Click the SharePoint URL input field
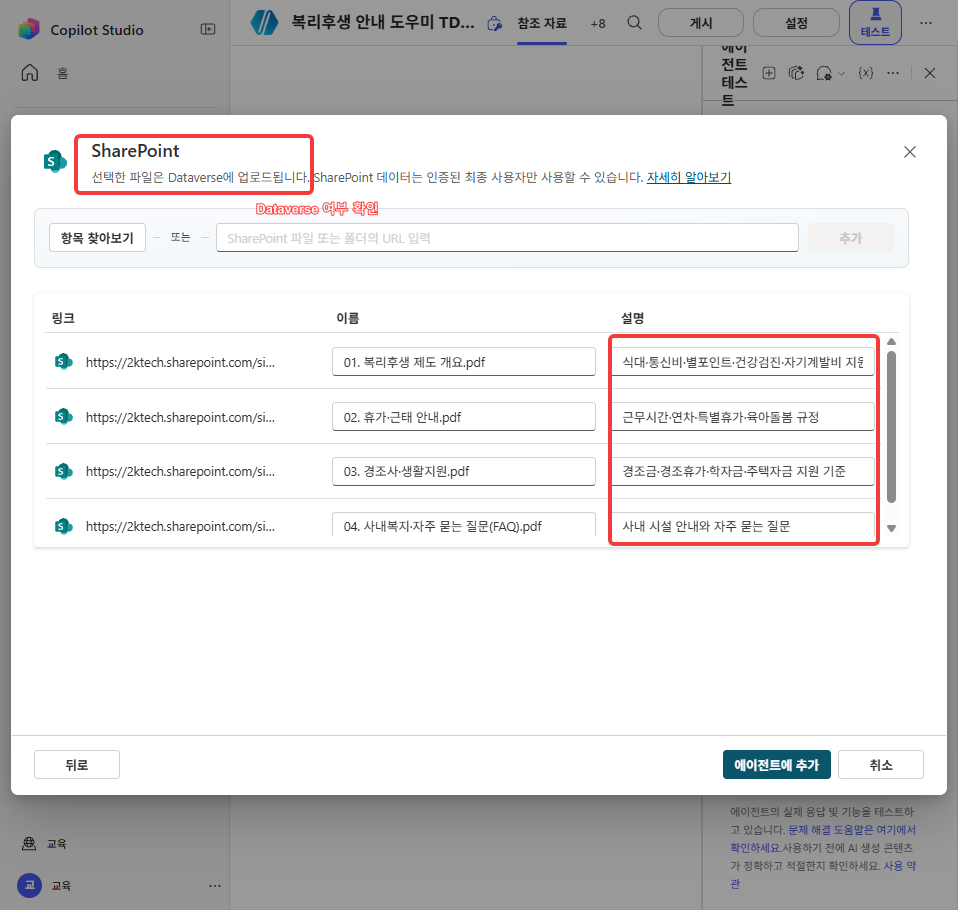 tap(507, 238)
